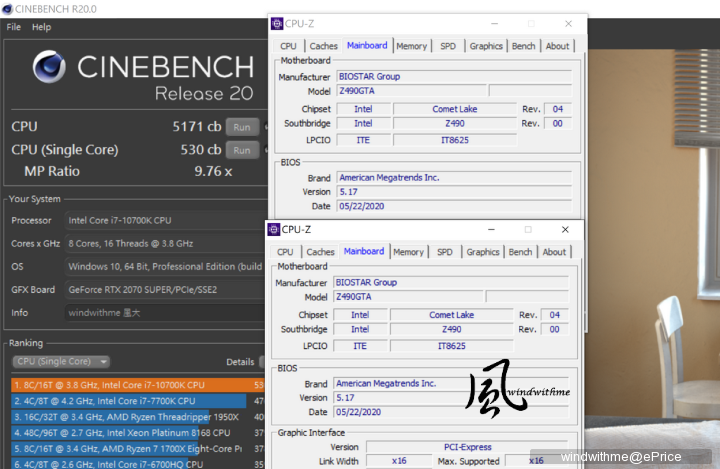
Task: Minimize the back CPU-Z window
Action: [x=495, y=23]
